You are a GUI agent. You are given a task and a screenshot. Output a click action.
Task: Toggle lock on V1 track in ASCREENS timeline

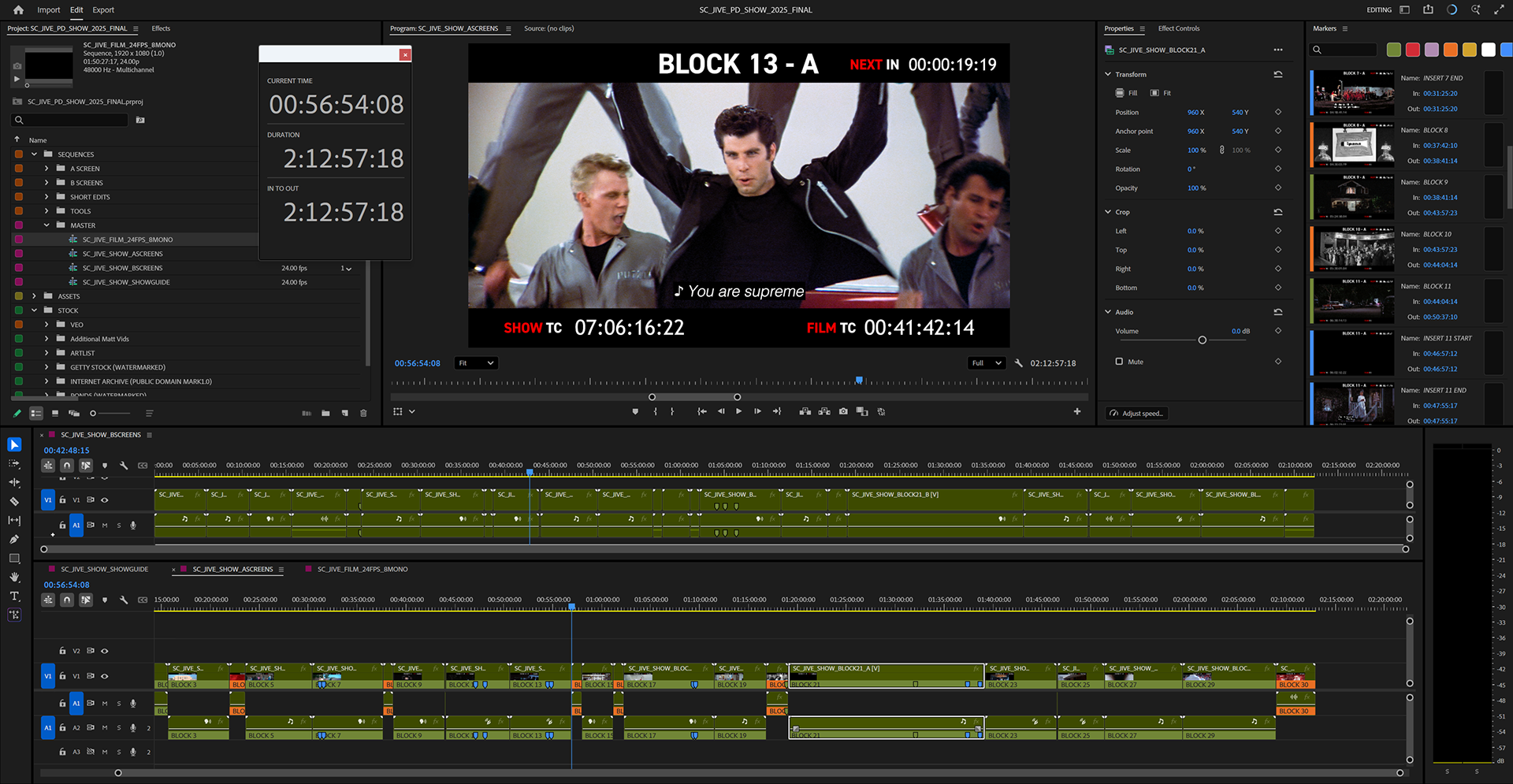pos(62,676)
